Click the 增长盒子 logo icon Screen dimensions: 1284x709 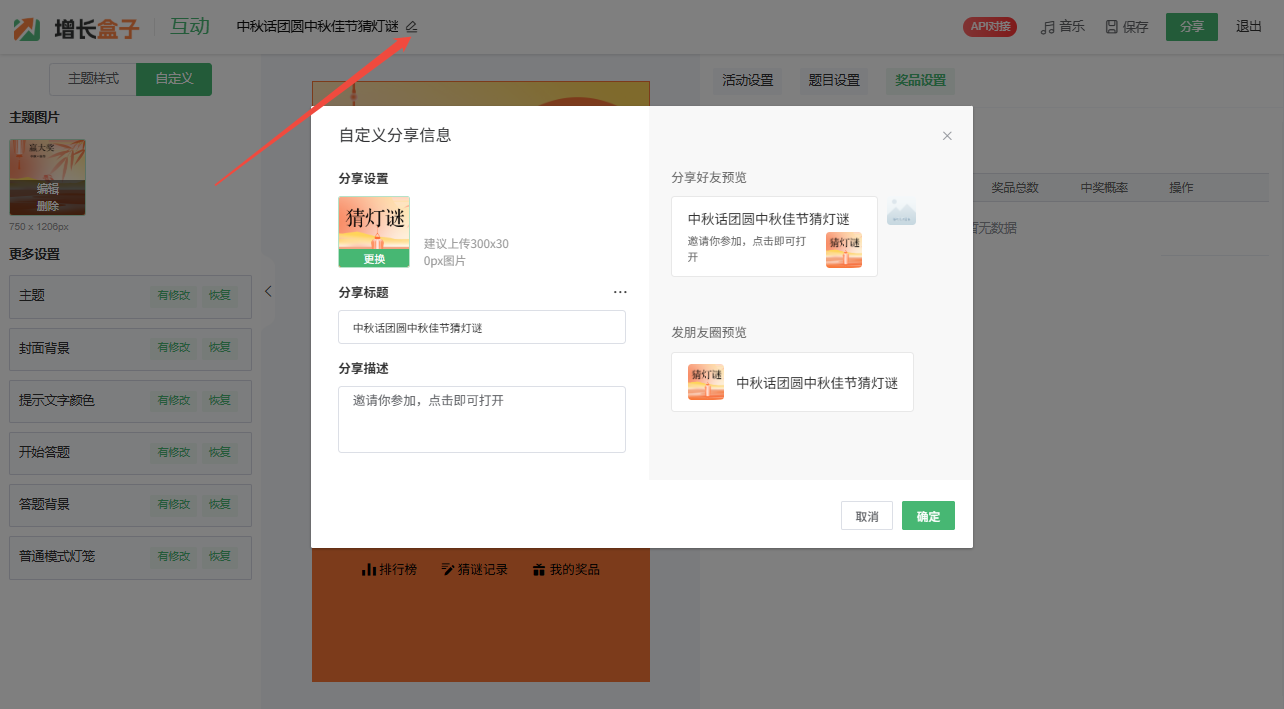point(27,28)
